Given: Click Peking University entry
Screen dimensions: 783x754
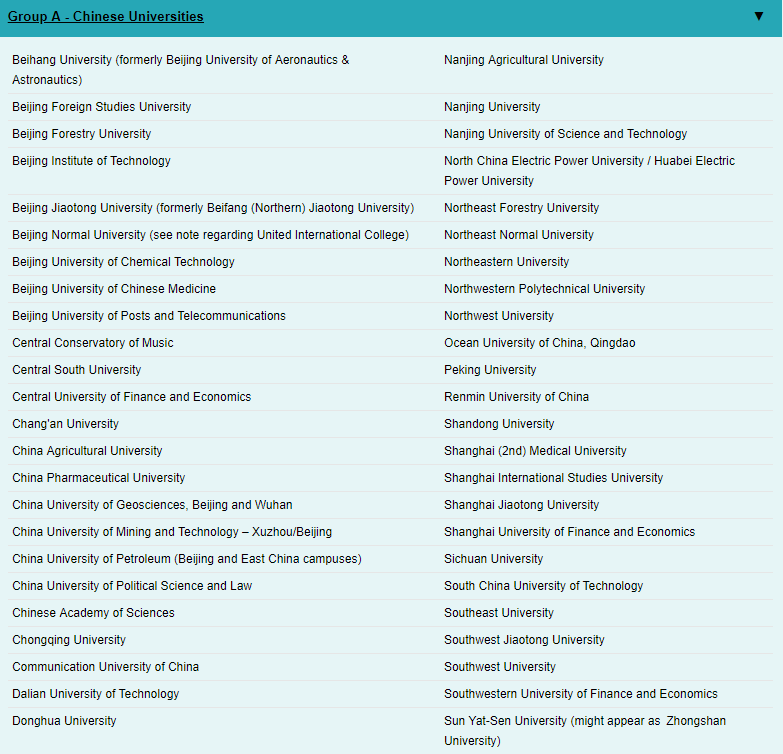Looking at the screenshot, I should coord(490,370).
